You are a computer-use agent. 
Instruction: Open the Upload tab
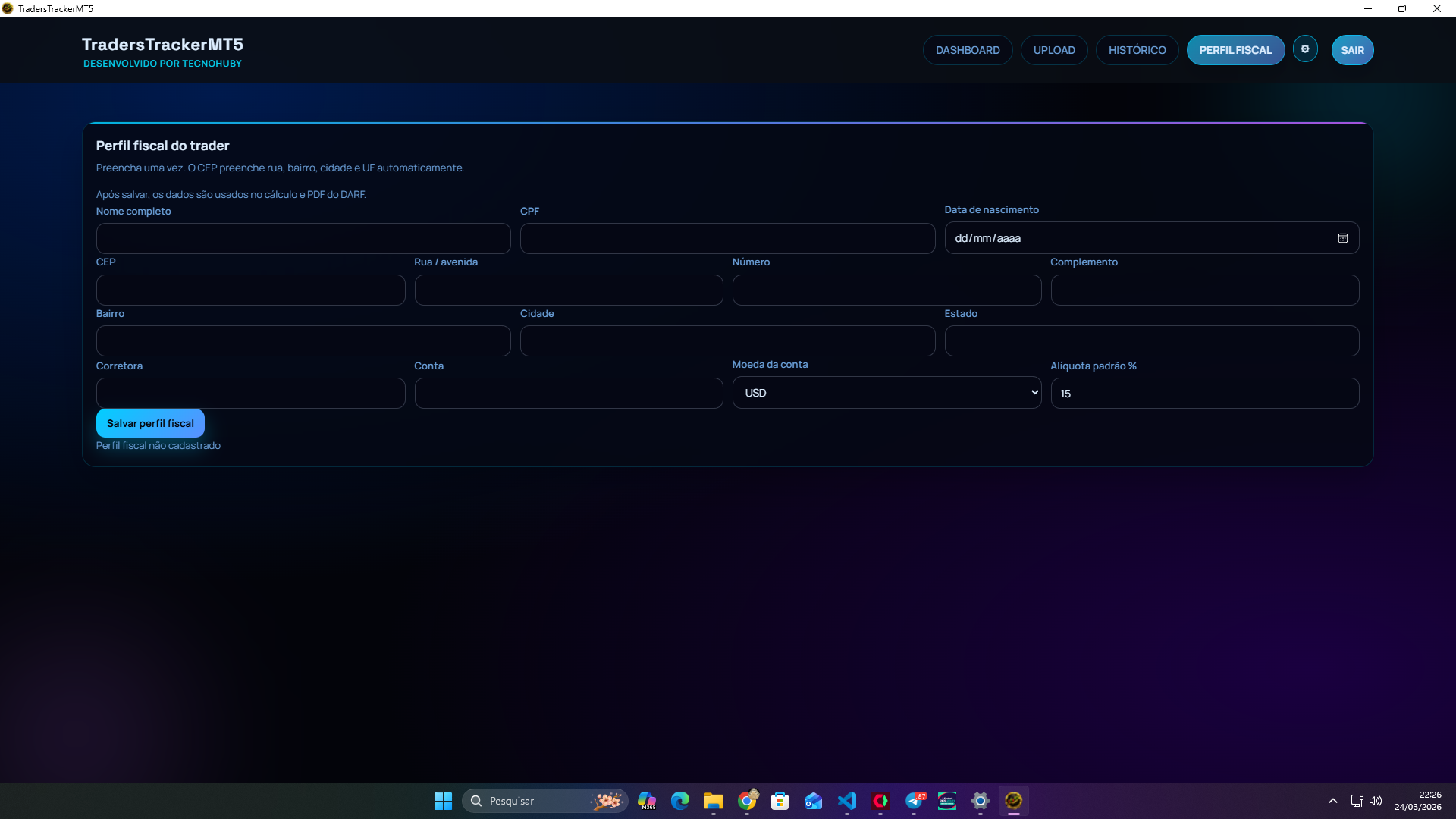pyautogui.click(x=1053, y=50)
